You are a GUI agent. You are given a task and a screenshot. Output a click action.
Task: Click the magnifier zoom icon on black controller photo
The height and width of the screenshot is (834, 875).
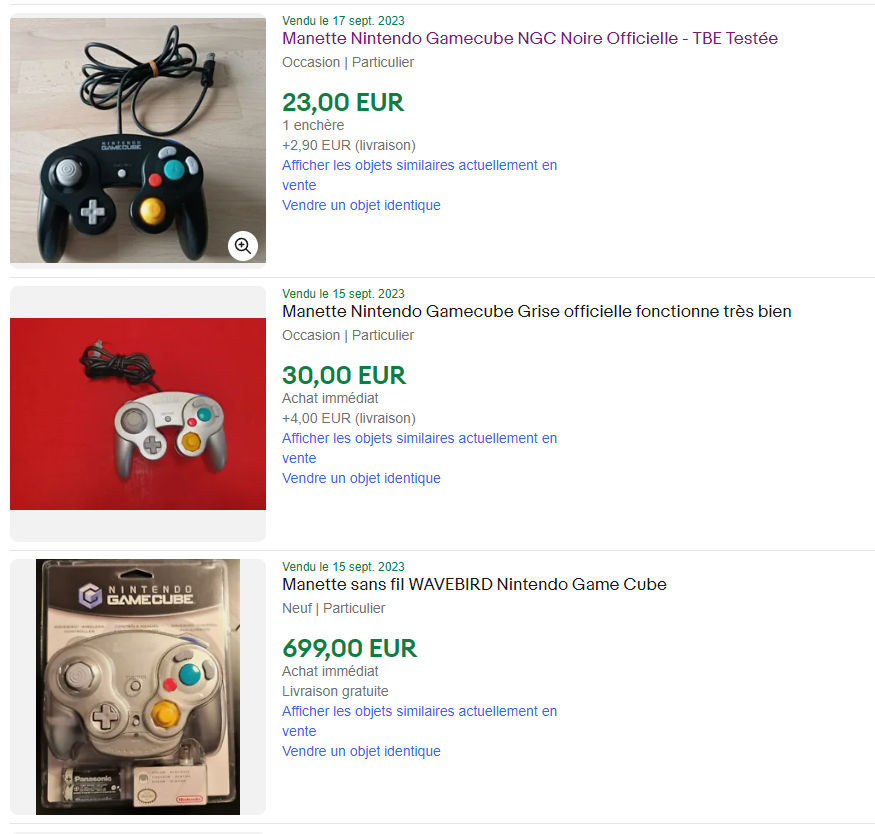coord(243,245)
